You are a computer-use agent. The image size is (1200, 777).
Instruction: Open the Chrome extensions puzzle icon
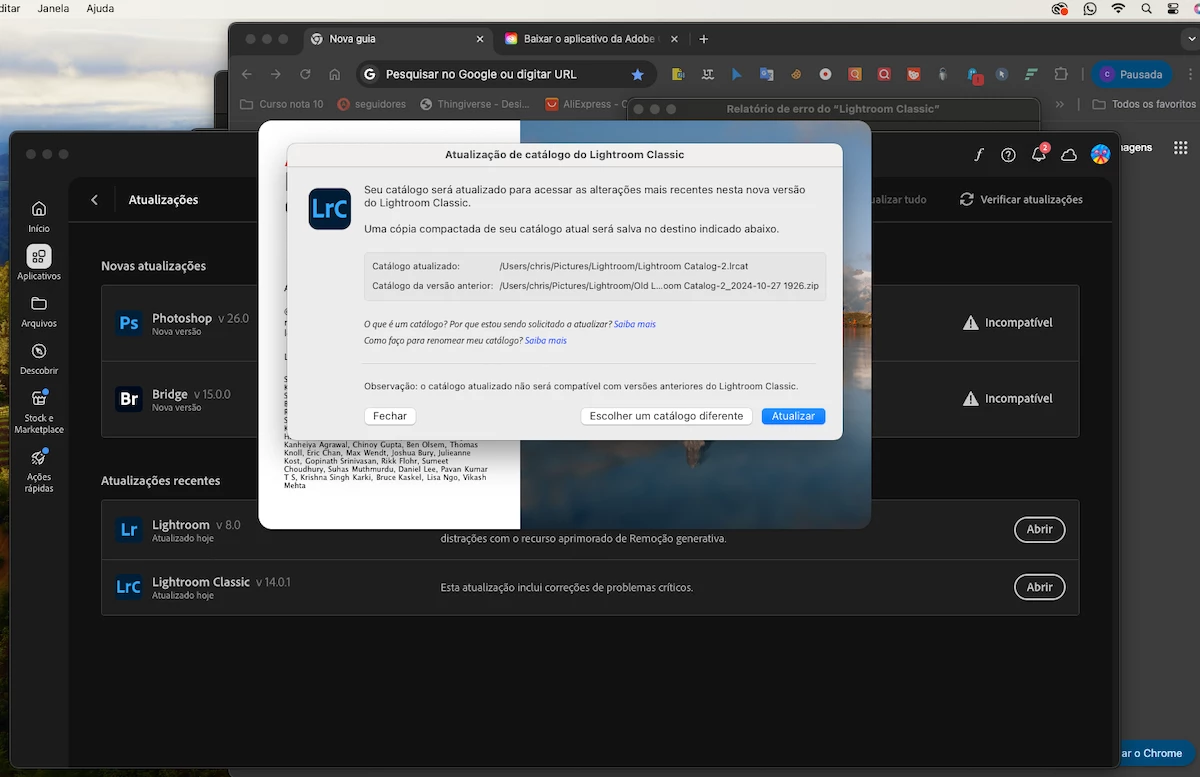[x=1061, y=74]
